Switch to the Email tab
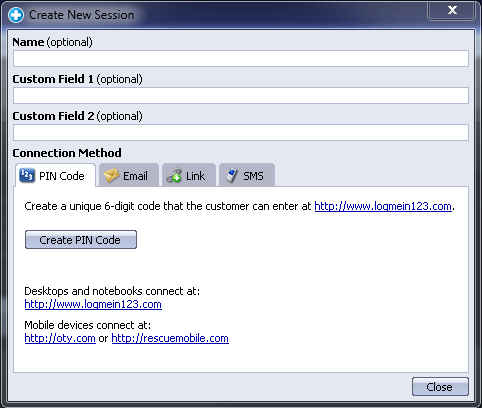Viewport: 482px width, 408px height. click(x=129, y=175)
